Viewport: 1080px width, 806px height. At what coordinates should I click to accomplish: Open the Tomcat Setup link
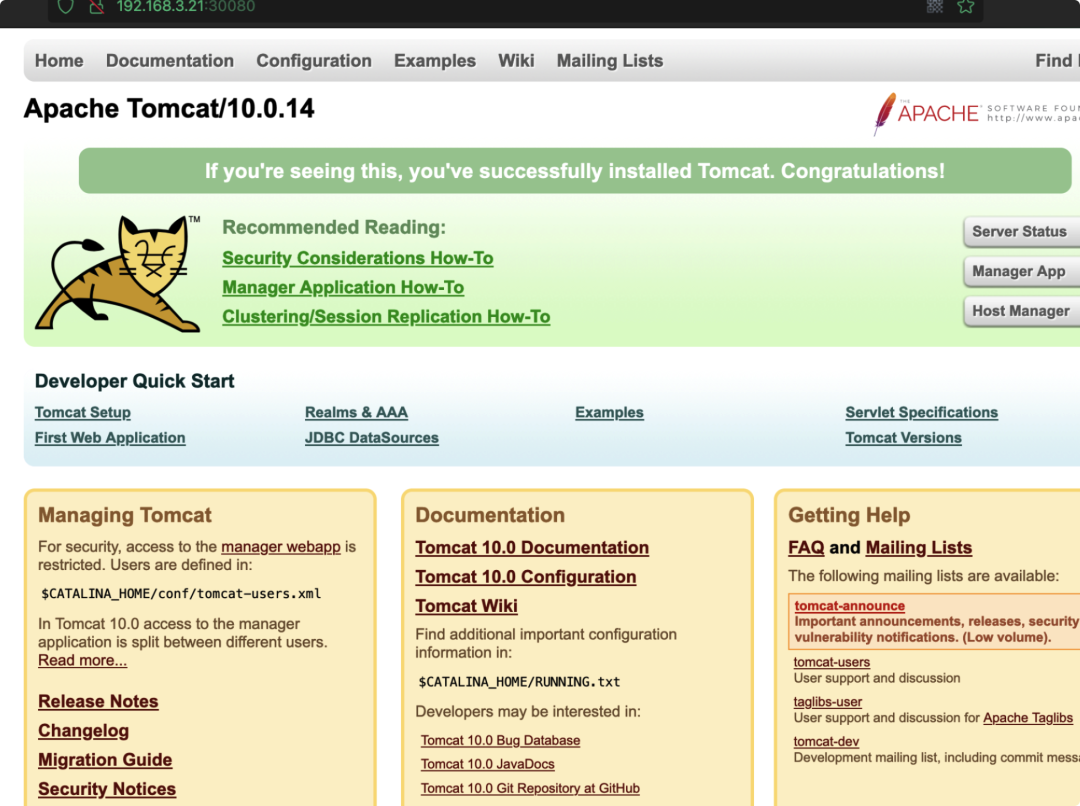(83, 413)
